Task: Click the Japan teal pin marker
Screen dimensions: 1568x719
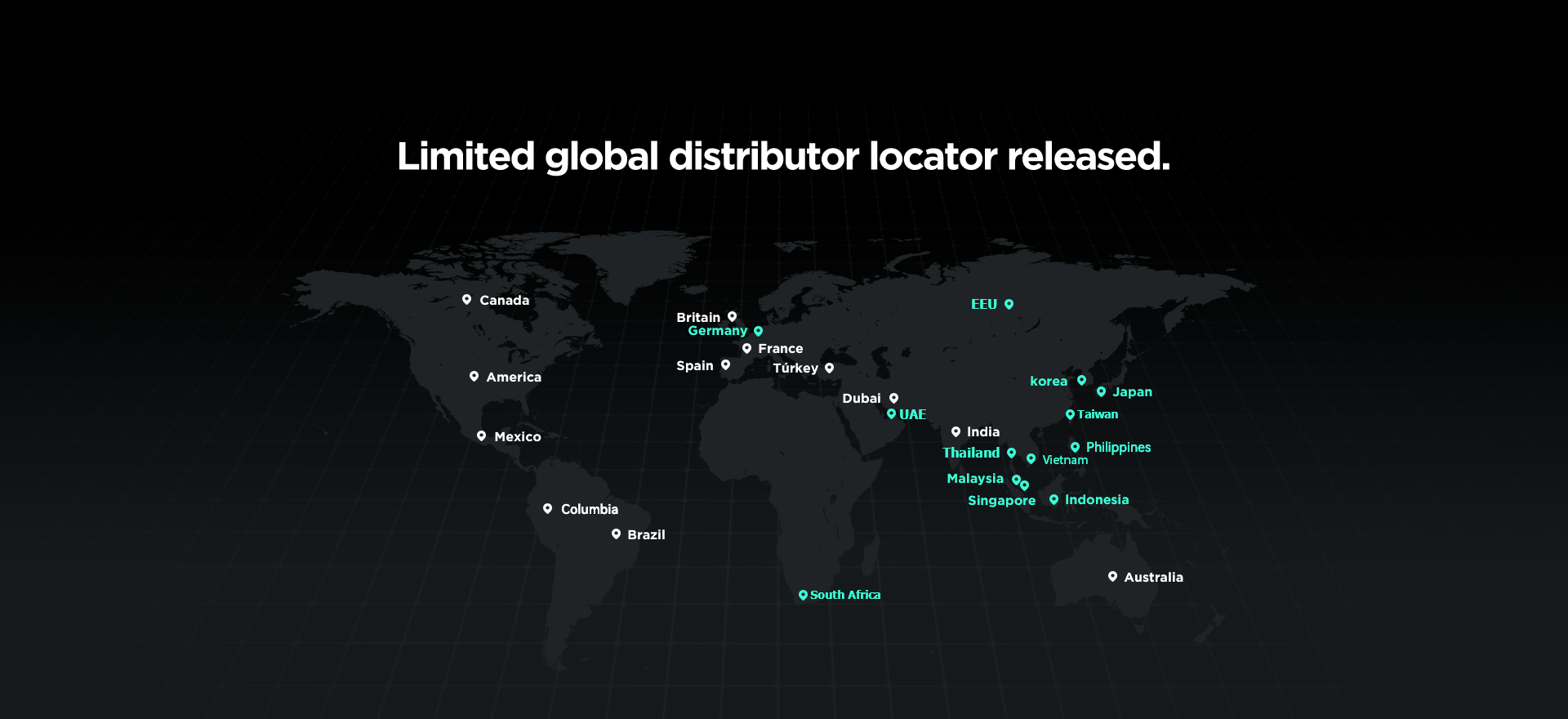Action: 1101,392
